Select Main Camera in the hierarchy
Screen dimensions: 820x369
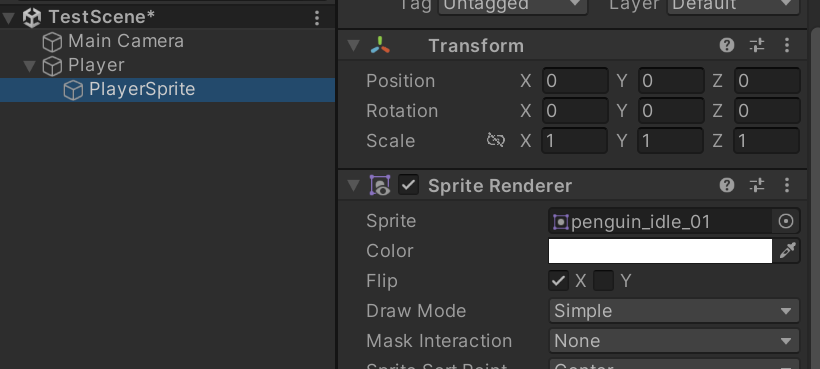[167, 41]
